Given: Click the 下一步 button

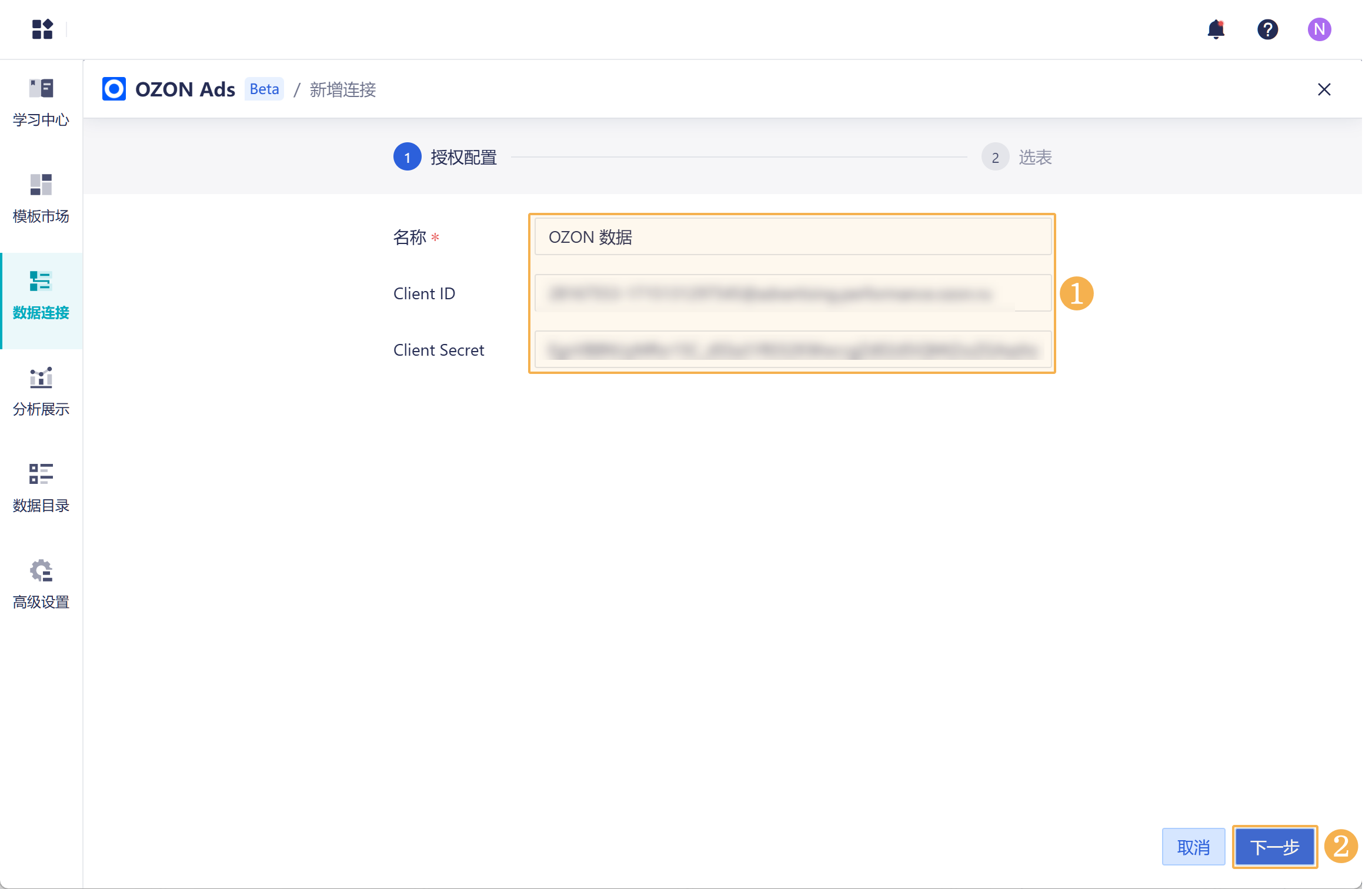Looking at the screenshot, I should (x=1274, y=847).
